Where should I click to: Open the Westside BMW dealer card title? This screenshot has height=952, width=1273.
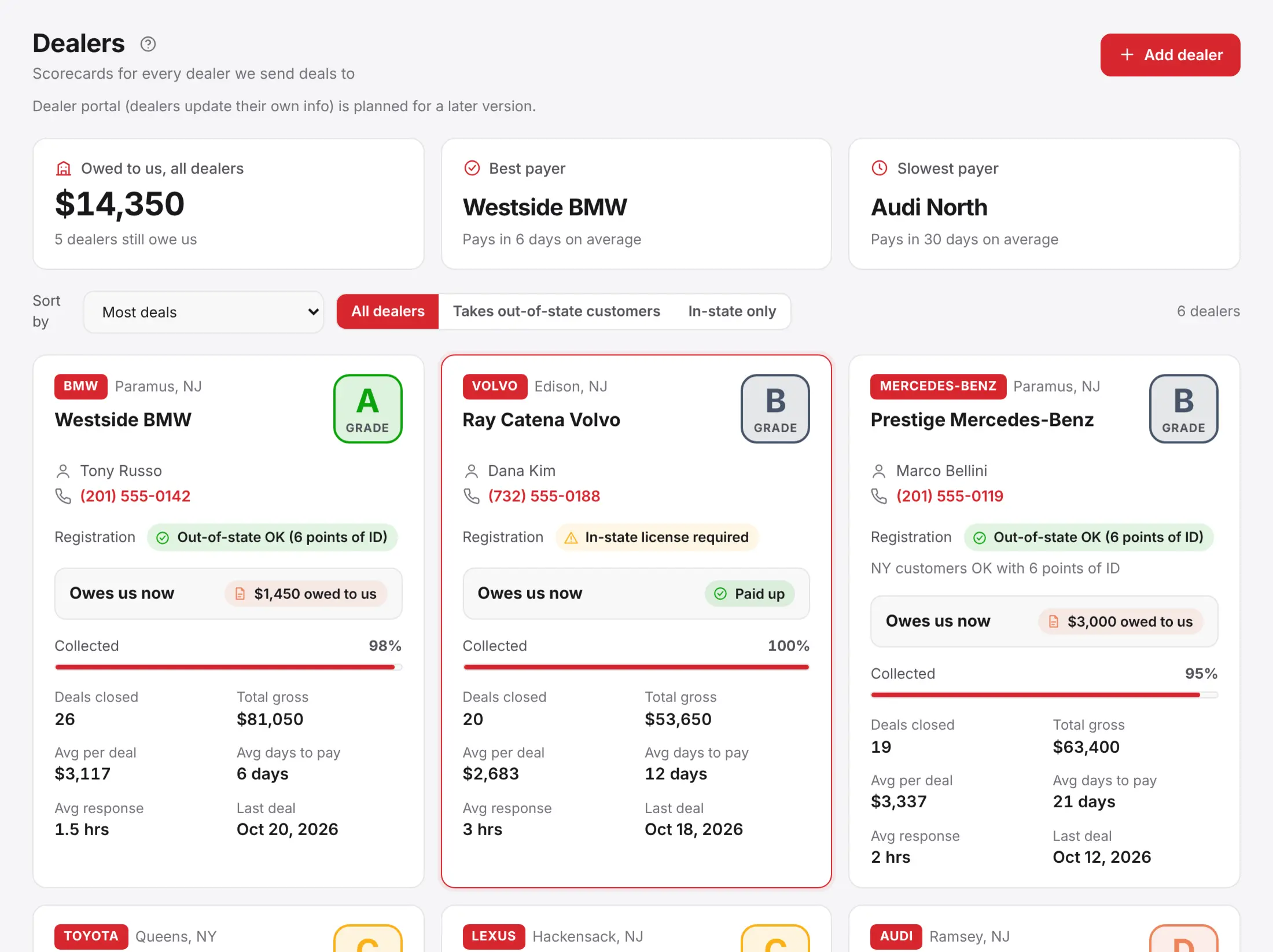tap(123, 420)
